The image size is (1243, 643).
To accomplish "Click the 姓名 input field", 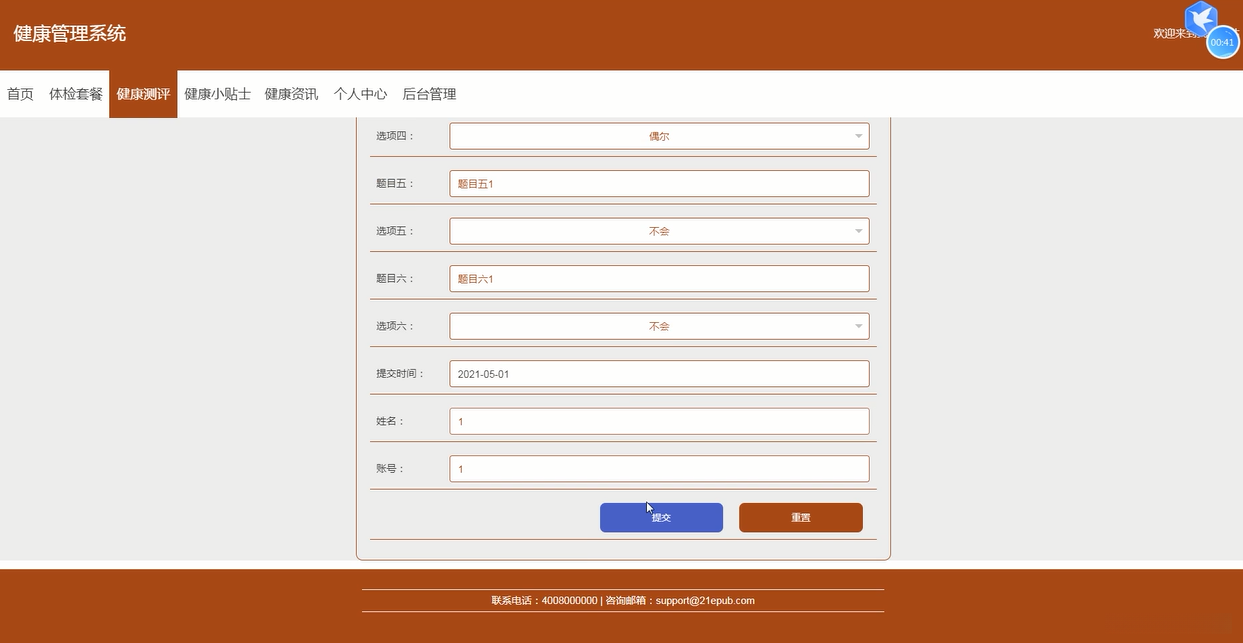I will (659, 420).
